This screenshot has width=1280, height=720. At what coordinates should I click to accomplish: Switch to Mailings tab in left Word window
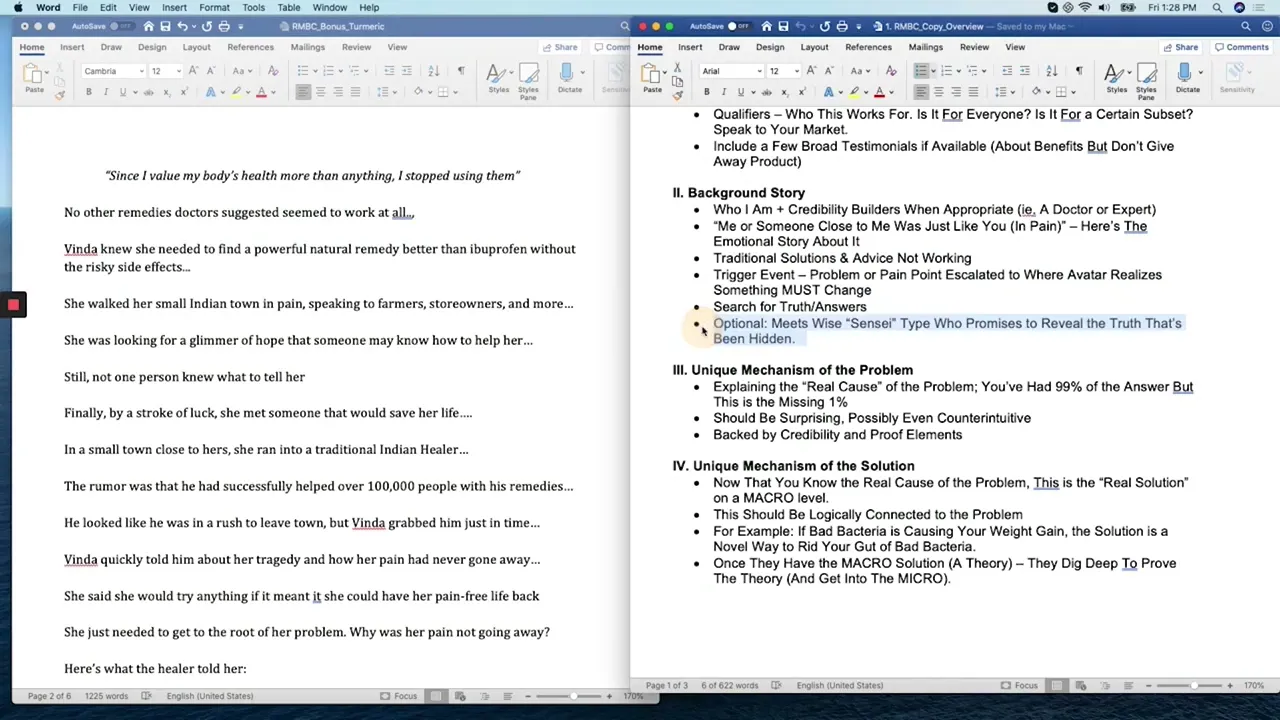(x=307, y=47)
